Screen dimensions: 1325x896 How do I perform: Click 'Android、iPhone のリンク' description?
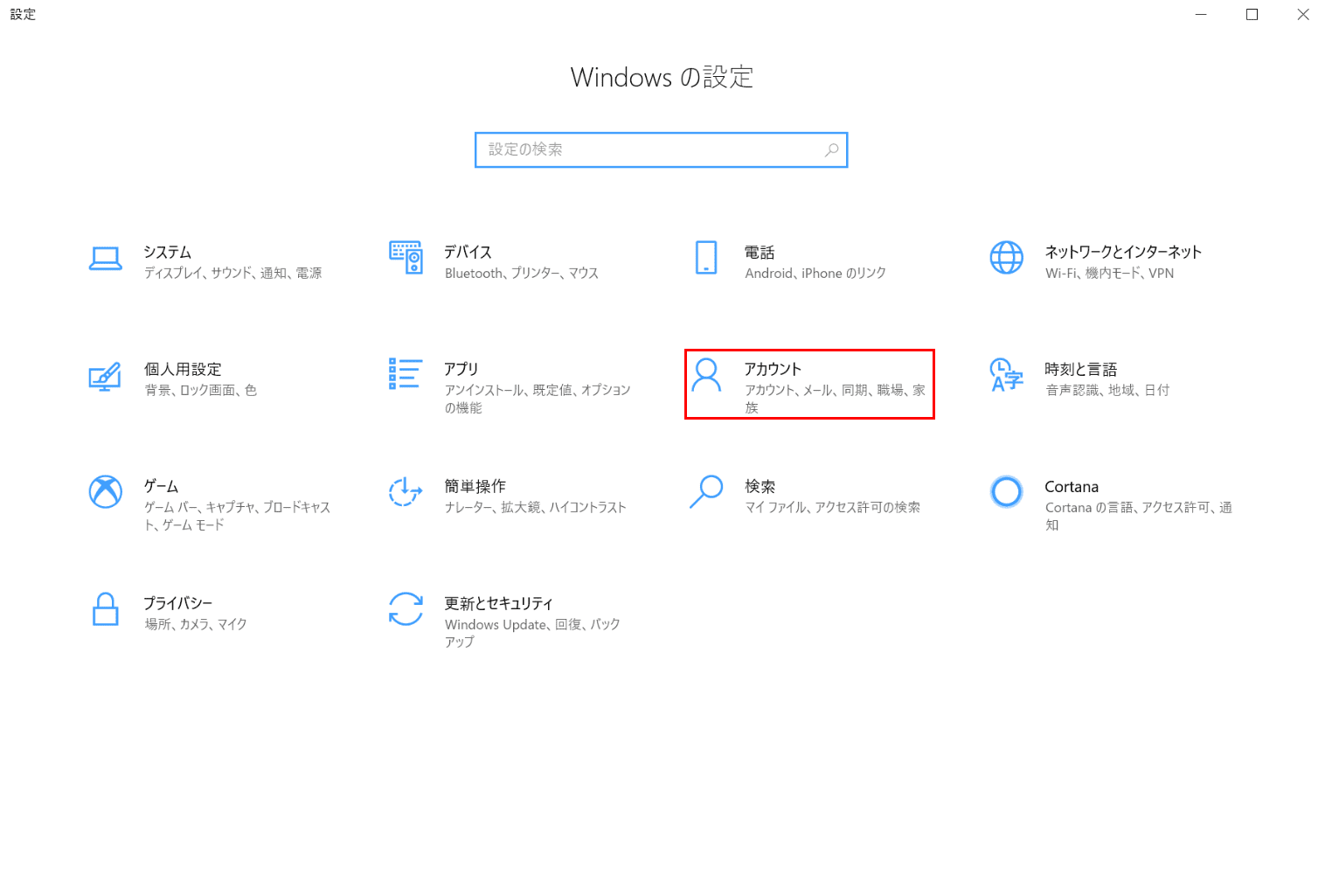pos(815,273)
